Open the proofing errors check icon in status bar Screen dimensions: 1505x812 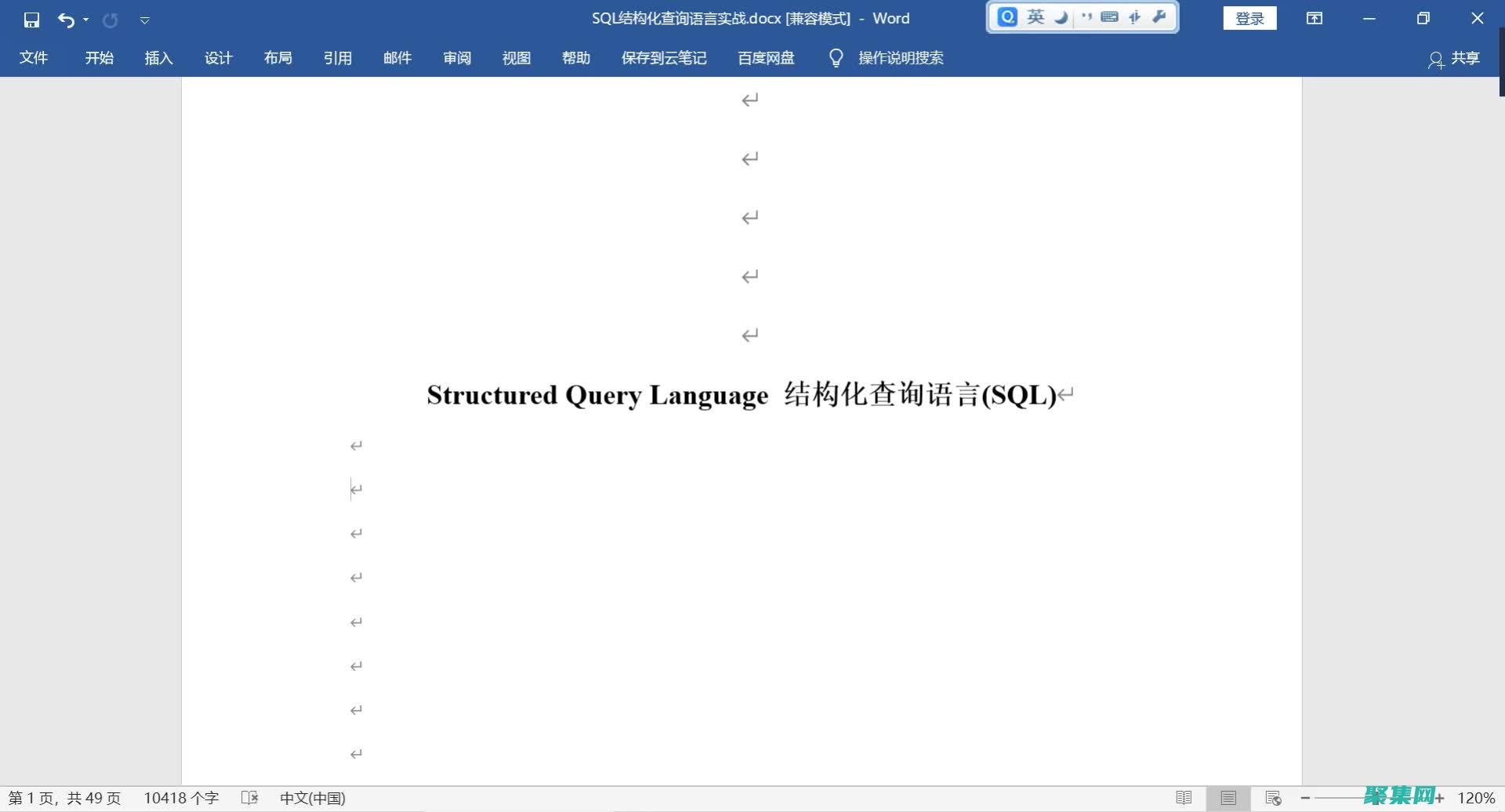coord(249,797)
